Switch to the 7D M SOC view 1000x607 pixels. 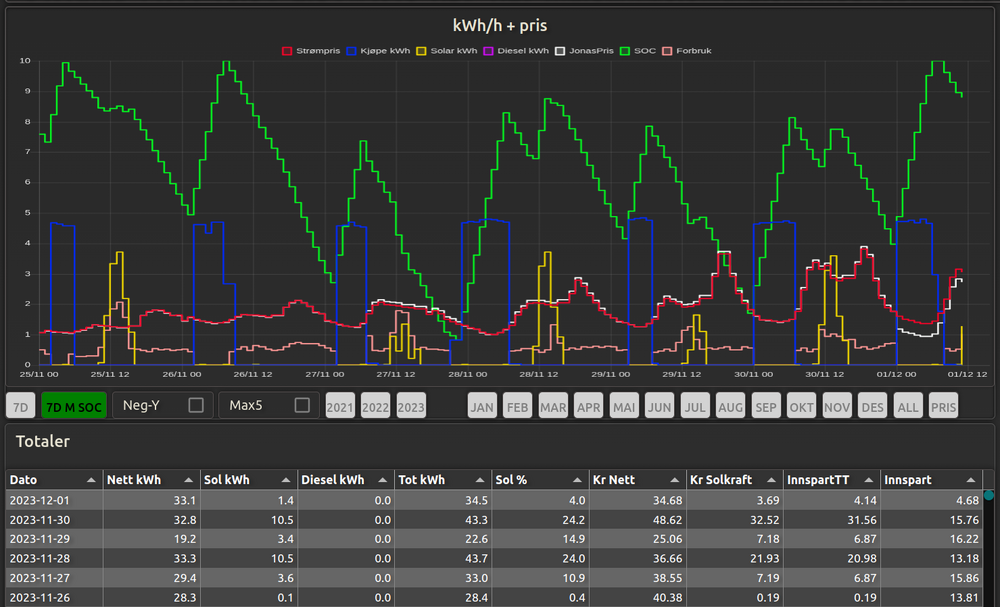[x=74, y=407]
